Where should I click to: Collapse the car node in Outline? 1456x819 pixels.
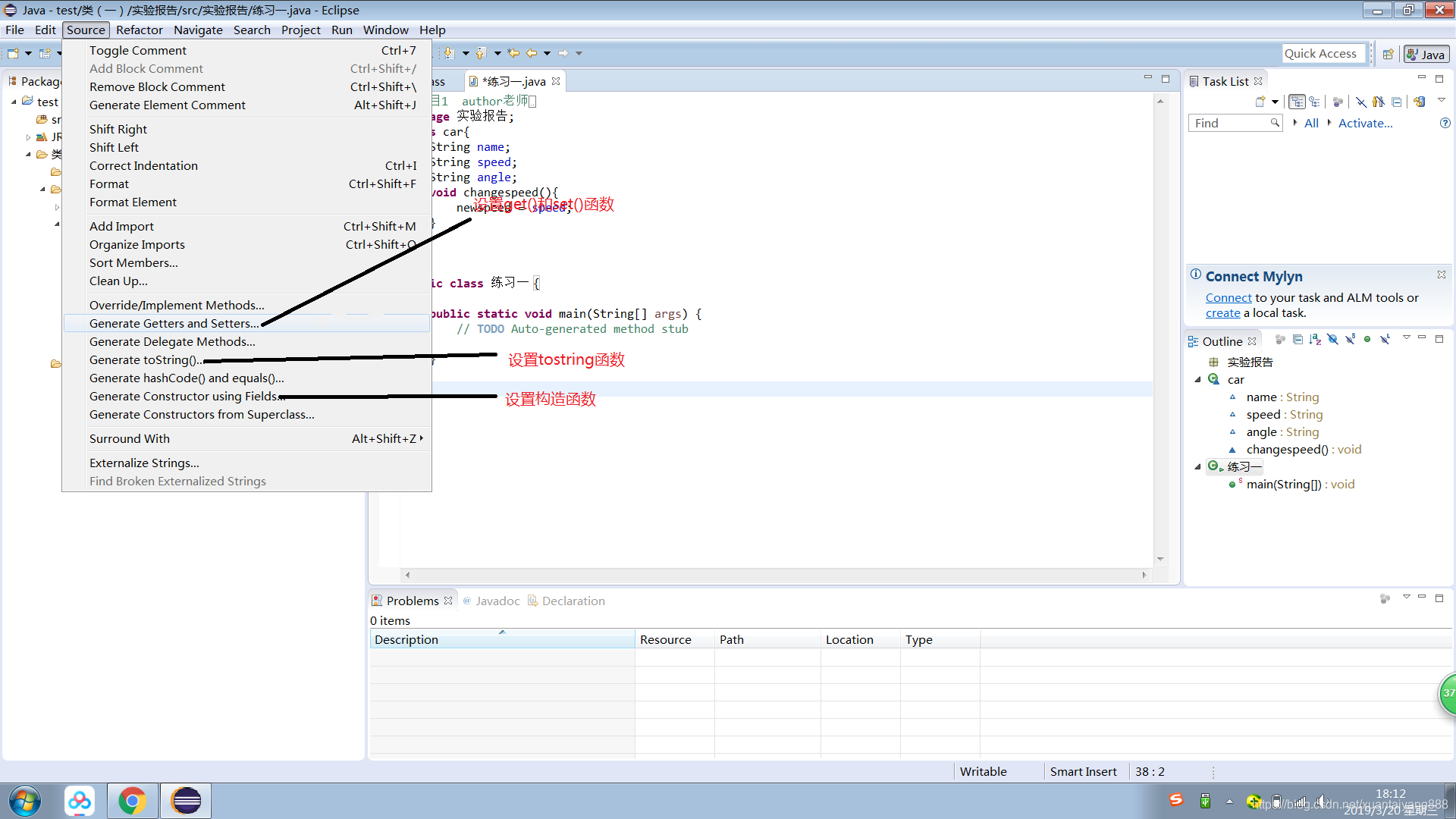[1198, 379]
